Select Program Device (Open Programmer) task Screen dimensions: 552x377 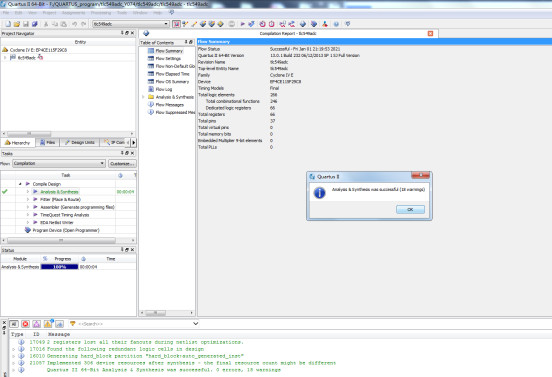[66, 230]
